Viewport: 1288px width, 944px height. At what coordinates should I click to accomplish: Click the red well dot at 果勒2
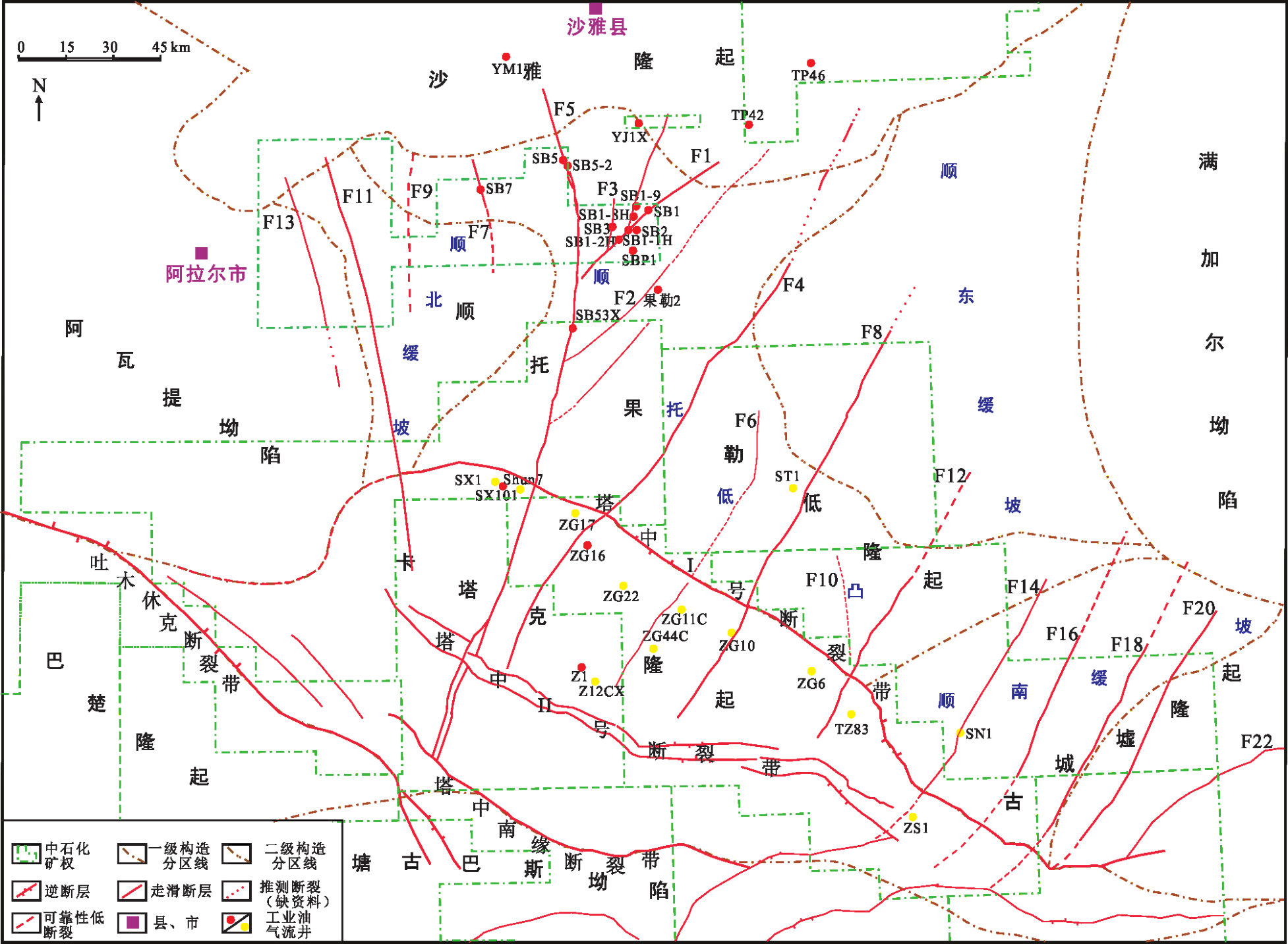click(x=658, y=290)
